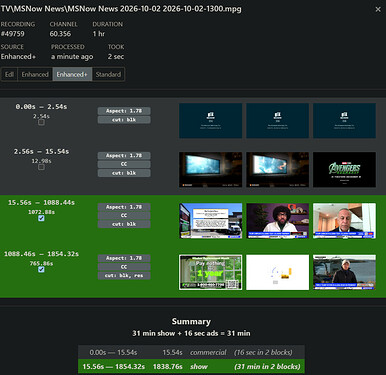This screenshot has width=386, height=375.
Task: Click Aspect: 1.78 tag in 2.56s segment
Action: coord(124,156)
